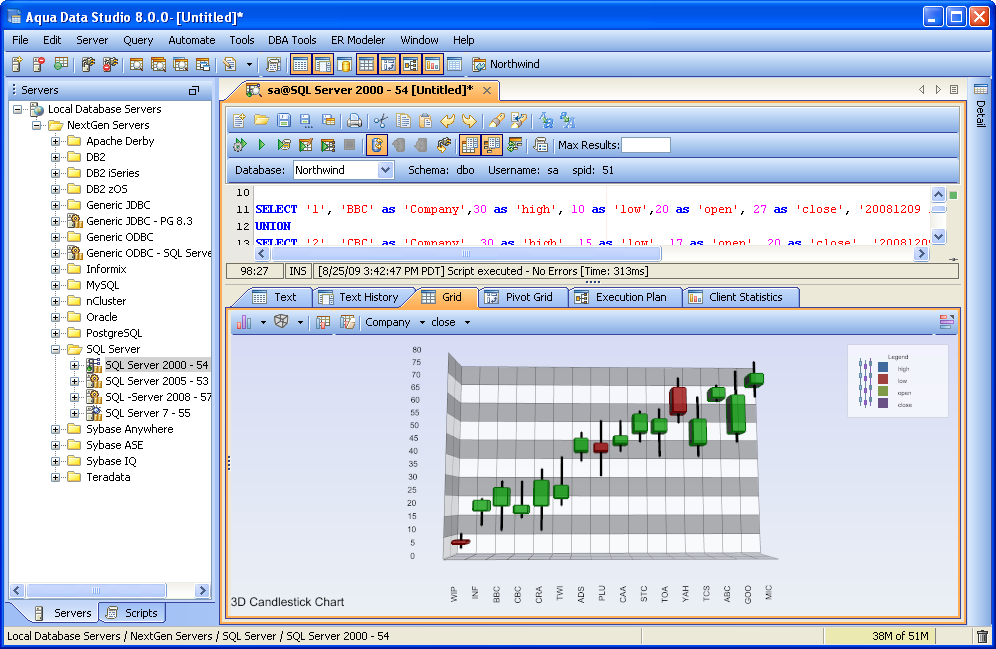Click the Print icon in editor toolbar
This screenshot has height=649, width=996.
pyautogui.click(x=354, y=120)
